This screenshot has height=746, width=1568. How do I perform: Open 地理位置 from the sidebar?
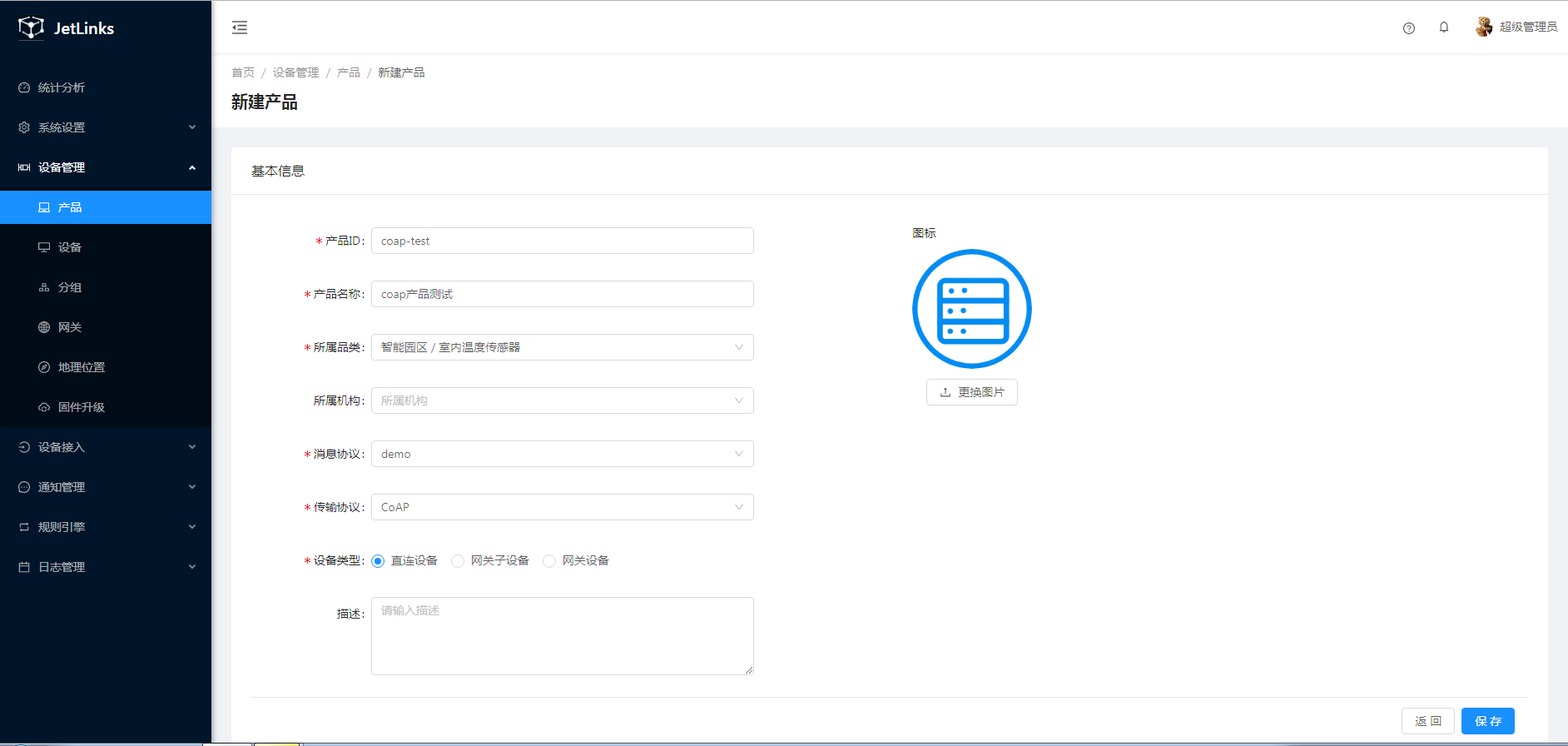(81, 367)
